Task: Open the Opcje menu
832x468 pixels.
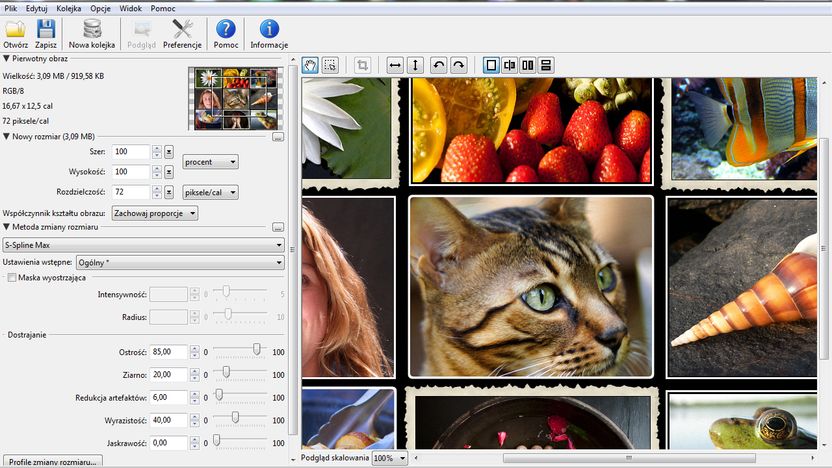Action: [x=100, y=8]
